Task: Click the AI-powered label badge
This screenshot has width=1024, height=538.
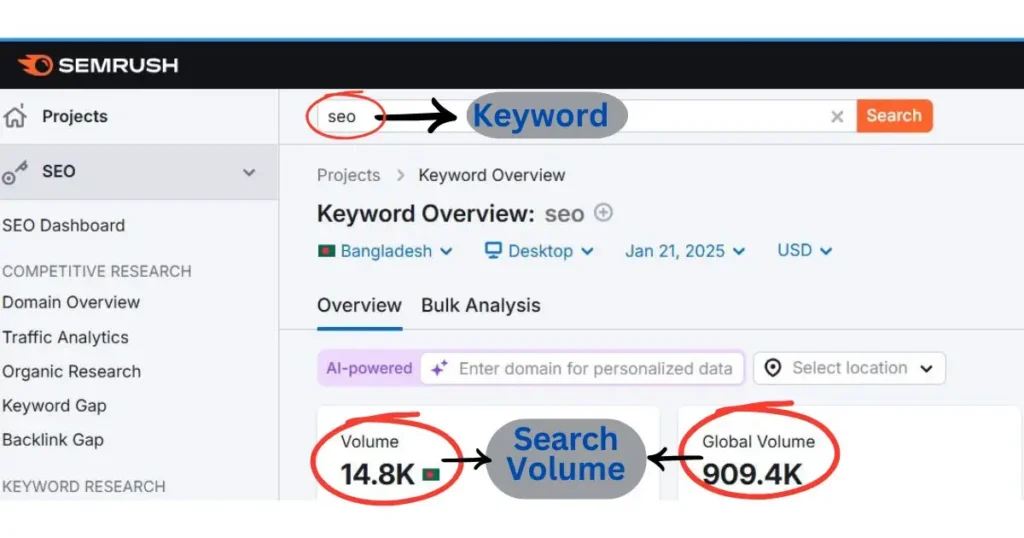Action: coord(369,368)
